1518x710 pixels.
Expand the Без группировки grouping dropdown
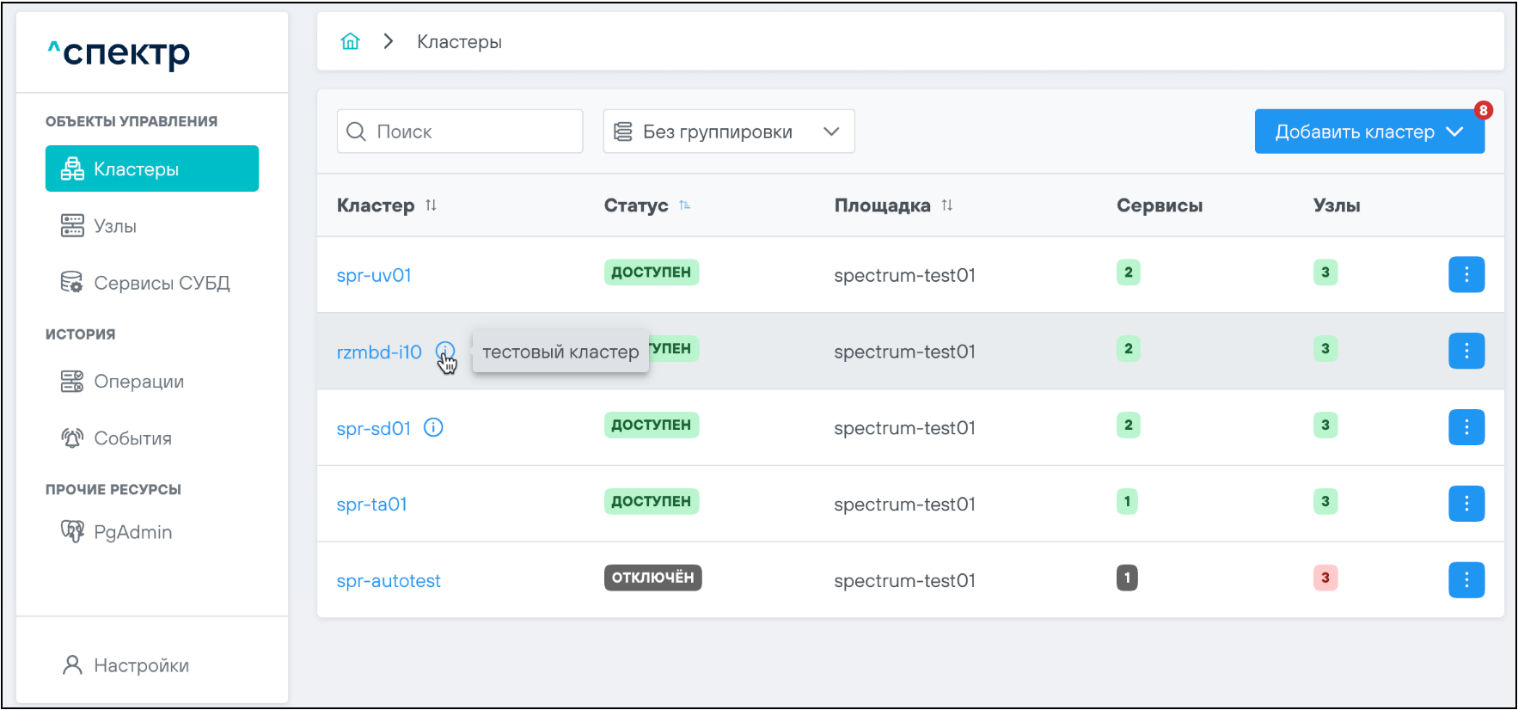point(728,132)
